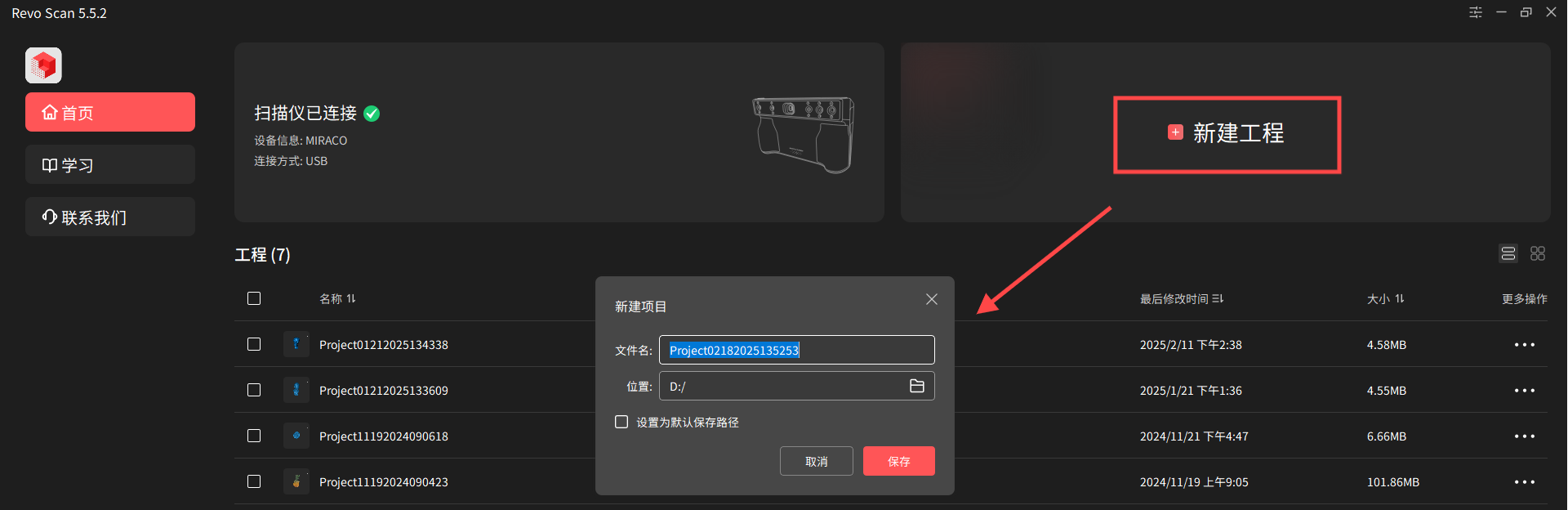Image resolution: width=1568 pixels, height=510 pixels.
Task: Go to the 学习 sidebar tab
Action: tap(110, 164)
